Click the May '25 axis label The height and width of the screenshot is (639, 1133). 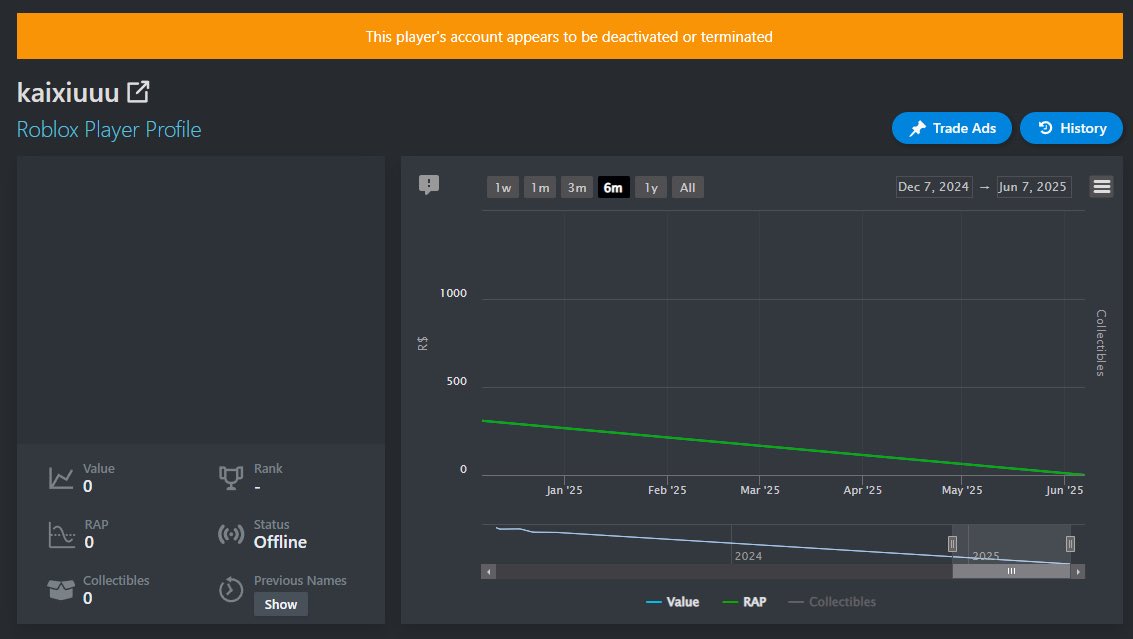tap(962, 490)
